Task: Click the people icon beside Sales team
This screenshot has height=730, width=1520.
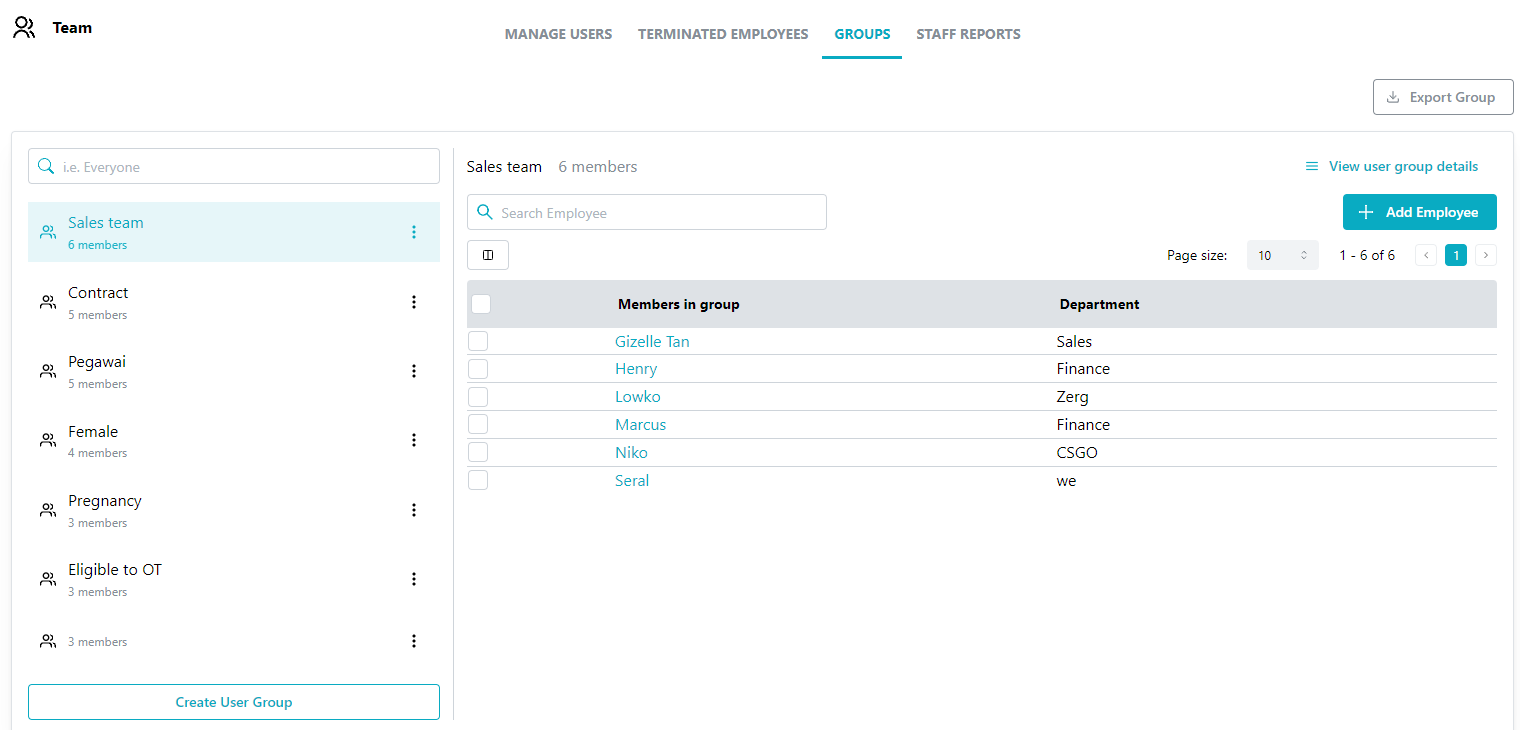Action: click(47, 232)
